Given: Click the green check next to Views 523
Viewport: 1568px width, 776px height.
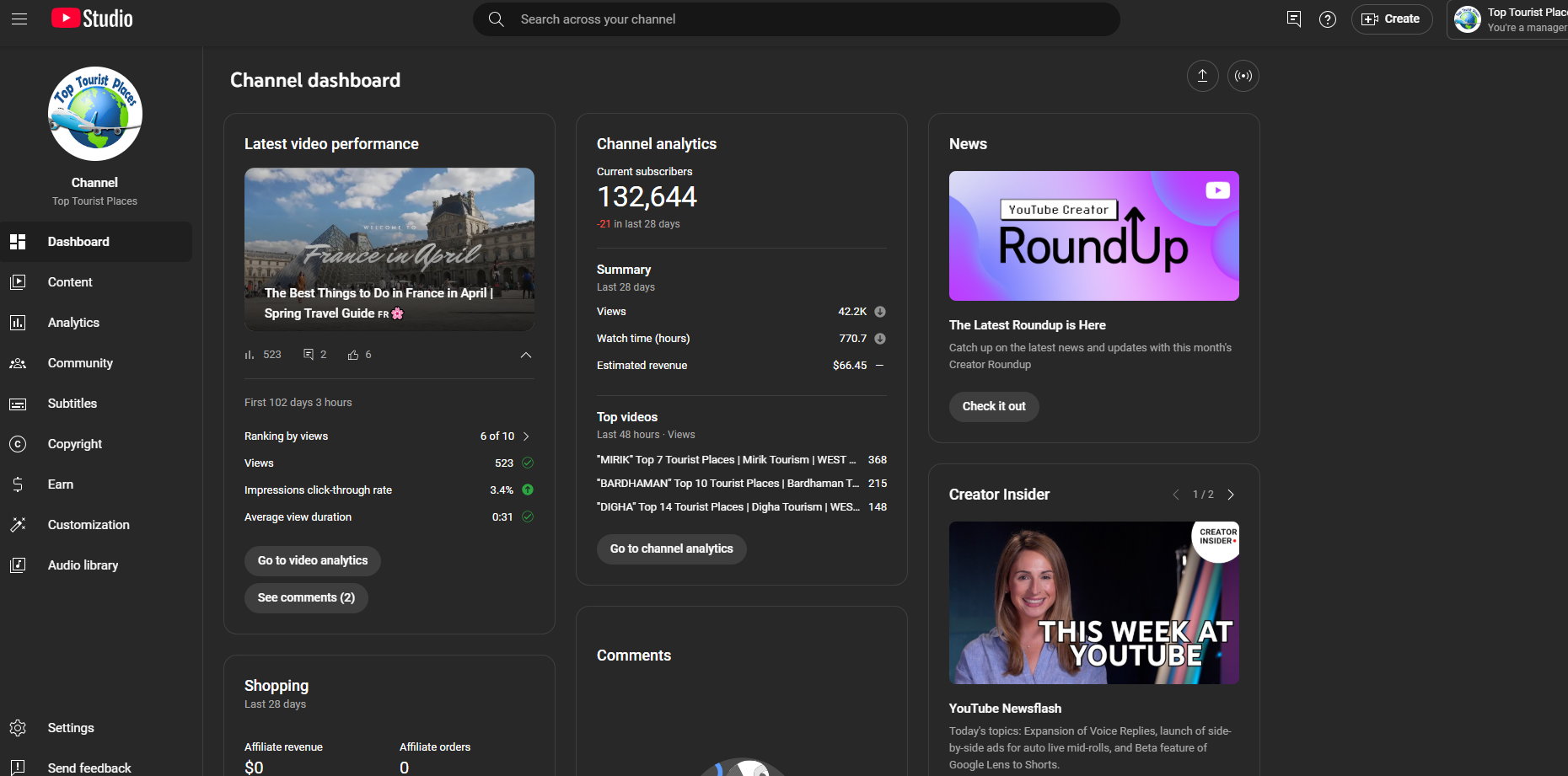Looking at the screenshot, I should click(528, 463).
